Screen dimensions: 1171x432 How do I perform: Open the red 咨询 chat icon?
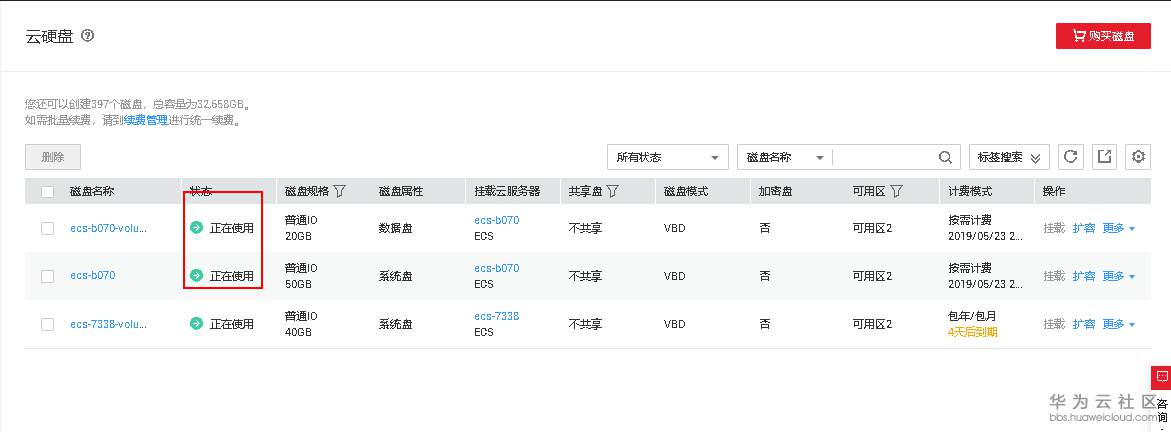tap(1161, 377)
